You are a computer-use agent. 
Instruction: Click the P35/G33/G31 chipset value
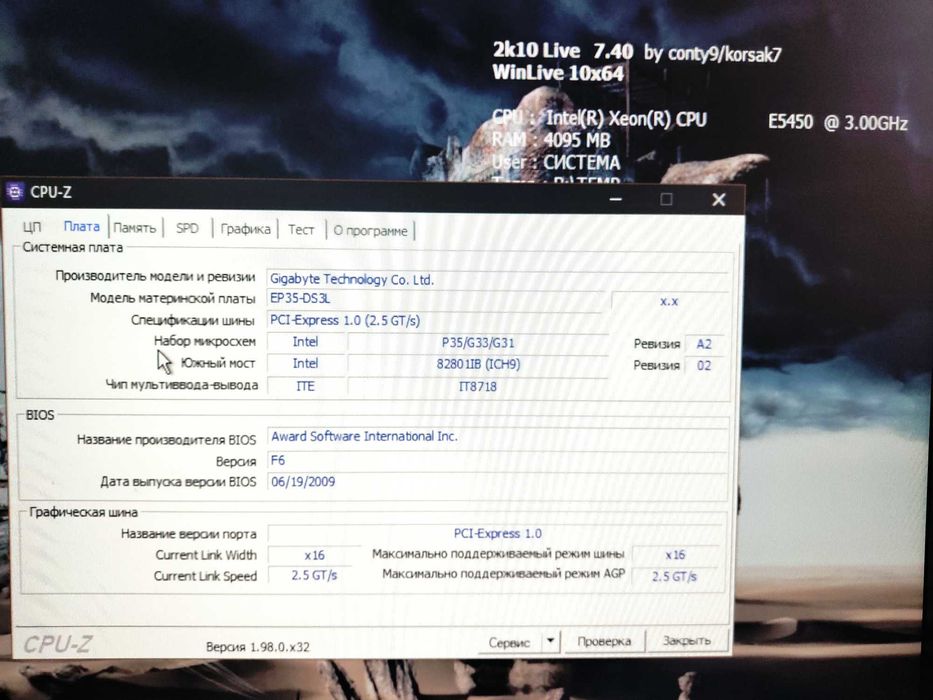click(478, 343)
